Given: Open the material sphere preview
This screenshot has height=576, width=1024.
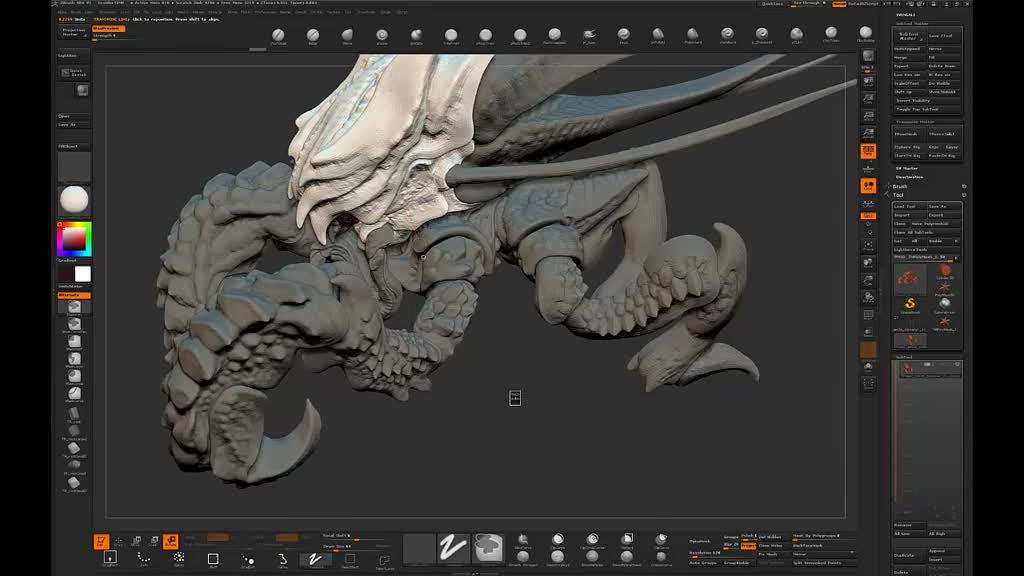Looking at the screenshot, I should (x=74, y=199).
